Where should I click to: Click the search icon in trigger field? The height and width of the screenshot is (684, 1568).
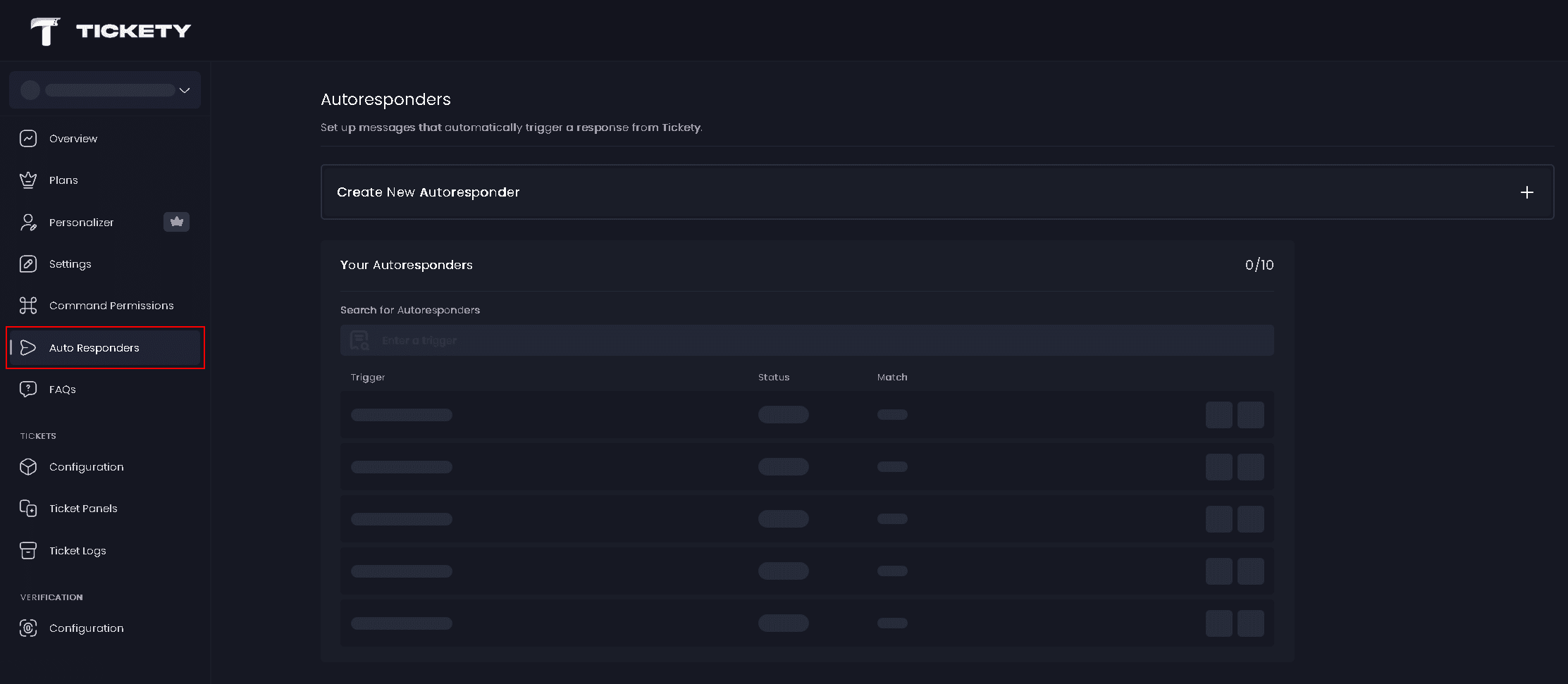click(x=359, y=341)
